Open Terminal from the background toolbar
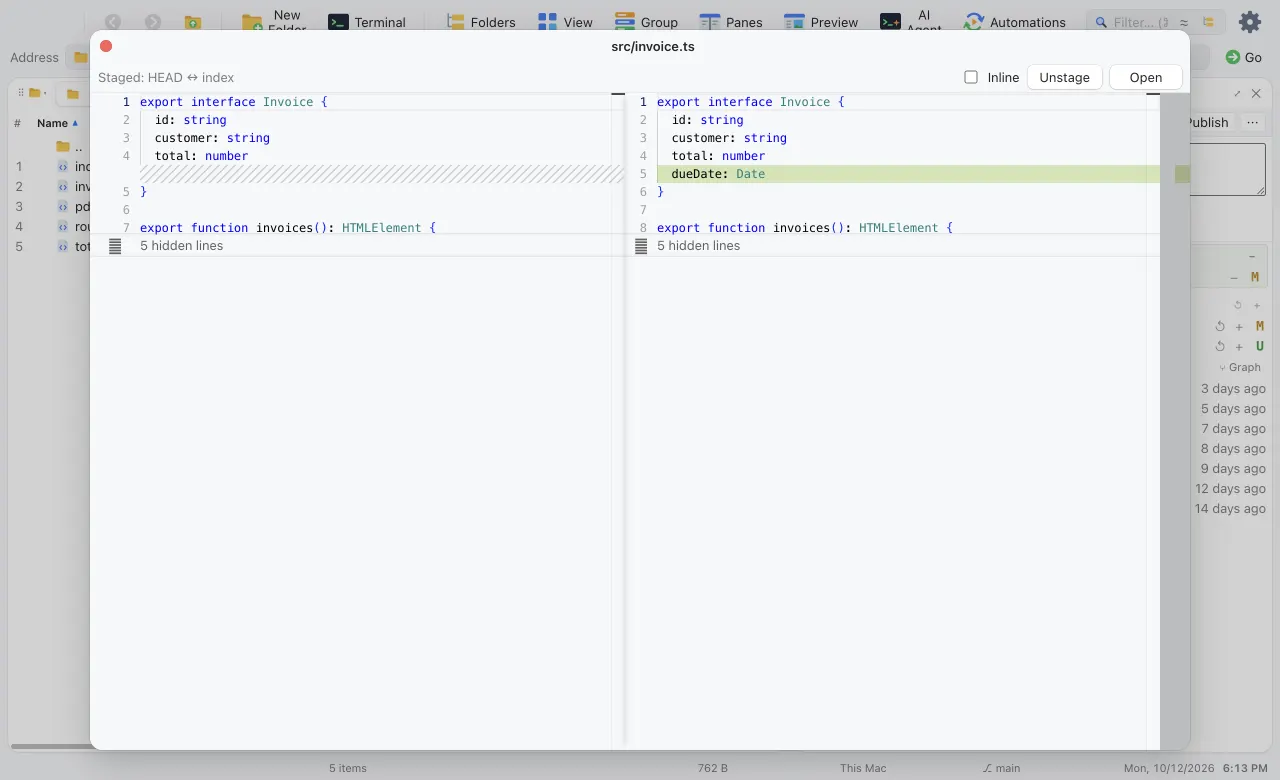Screen dimensions: 1280x780 pos(367,22)
